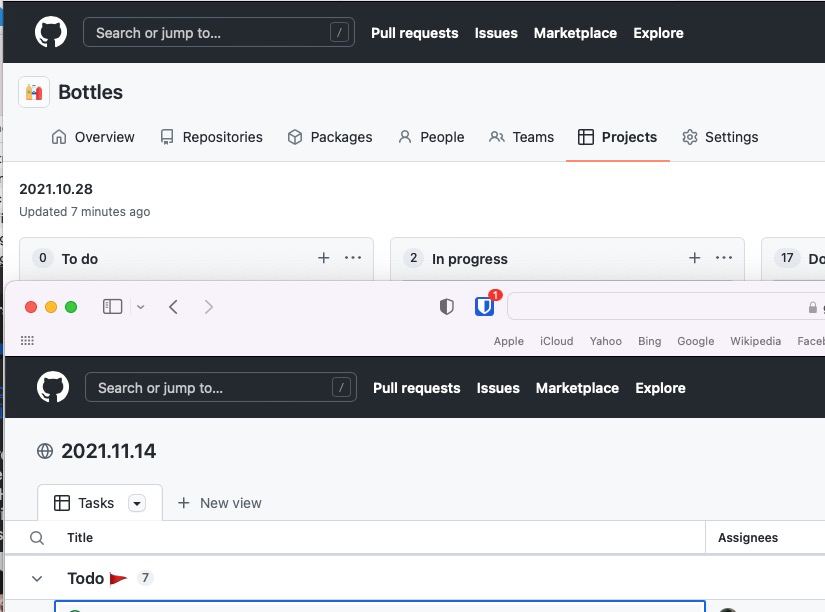The height and width of the screenshot is (612, 825).
Task: Open Wikipedia bookmark
Action: click(756, 341)
